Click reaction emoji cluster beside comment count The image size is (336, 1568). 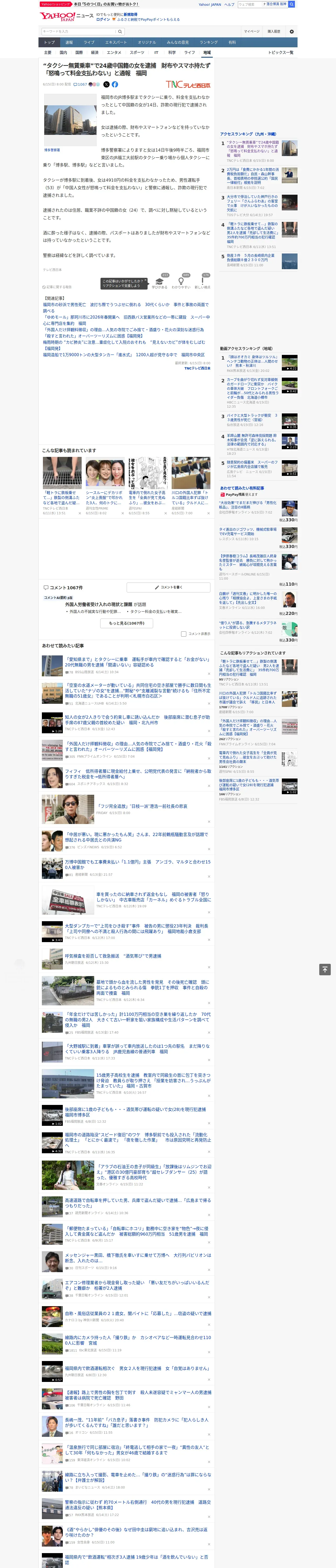(x=94, y=85)
